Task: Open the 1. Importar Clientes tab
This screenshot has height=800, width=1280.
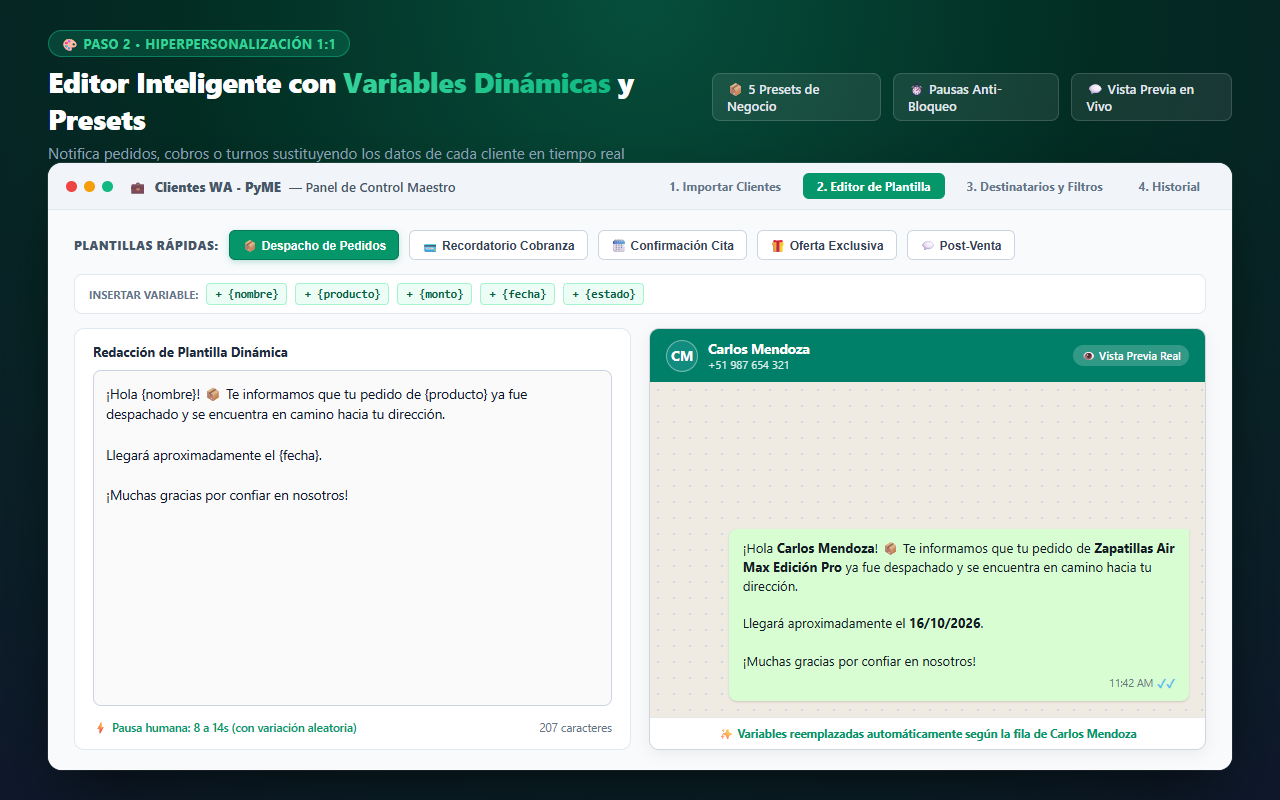Action: pos(725,187)
